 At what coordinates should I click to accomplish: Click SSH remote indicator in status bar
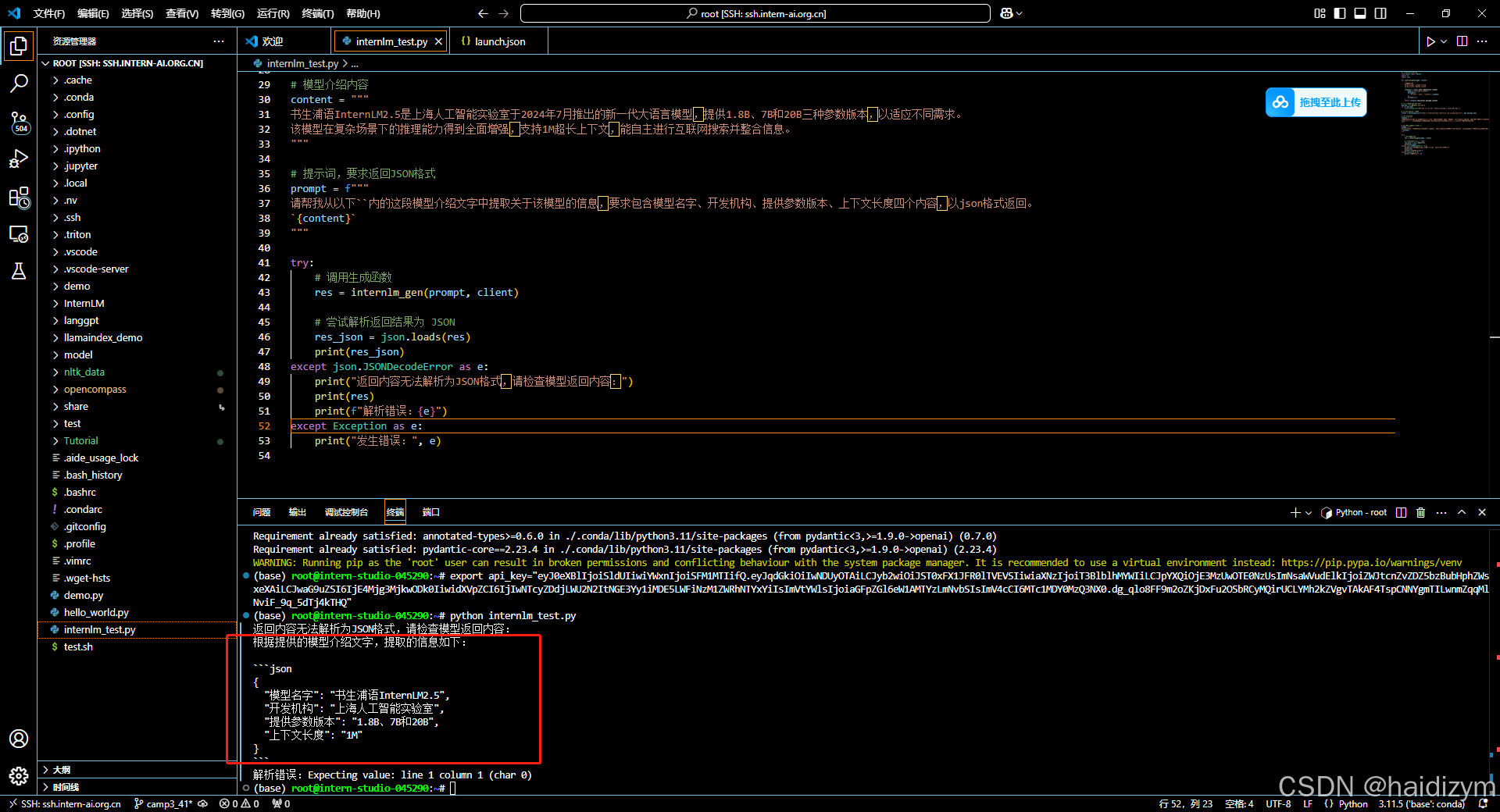coord(65,803)
